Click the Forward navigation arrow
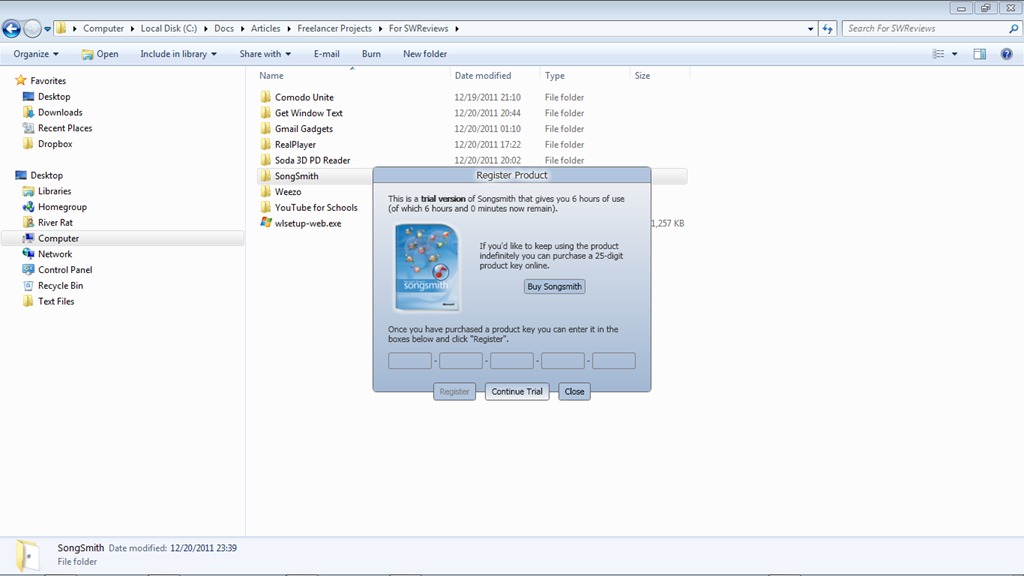This screenshot has width=1024, height=576. pyautogui.click(x=31, y=29)
